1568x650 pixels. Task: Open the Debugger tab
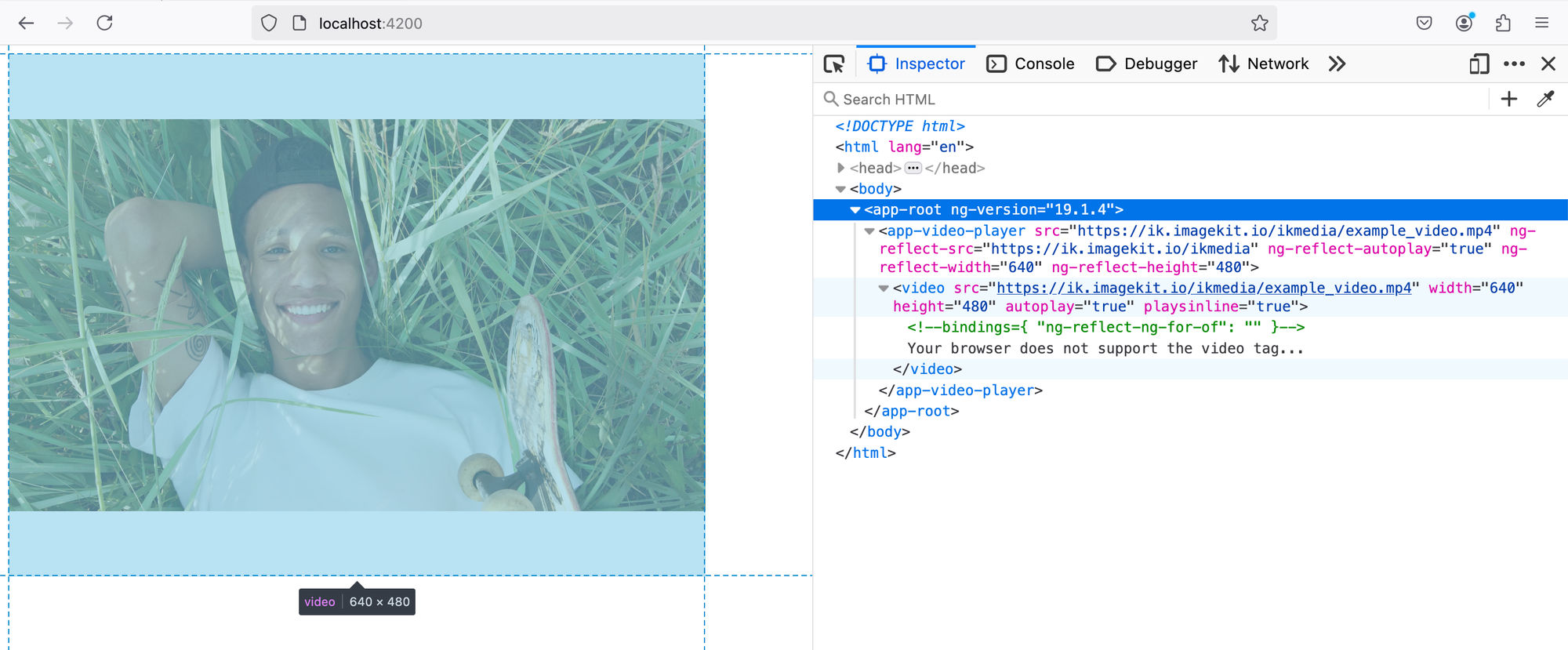pyautogui.click(x=1146, y=64)
